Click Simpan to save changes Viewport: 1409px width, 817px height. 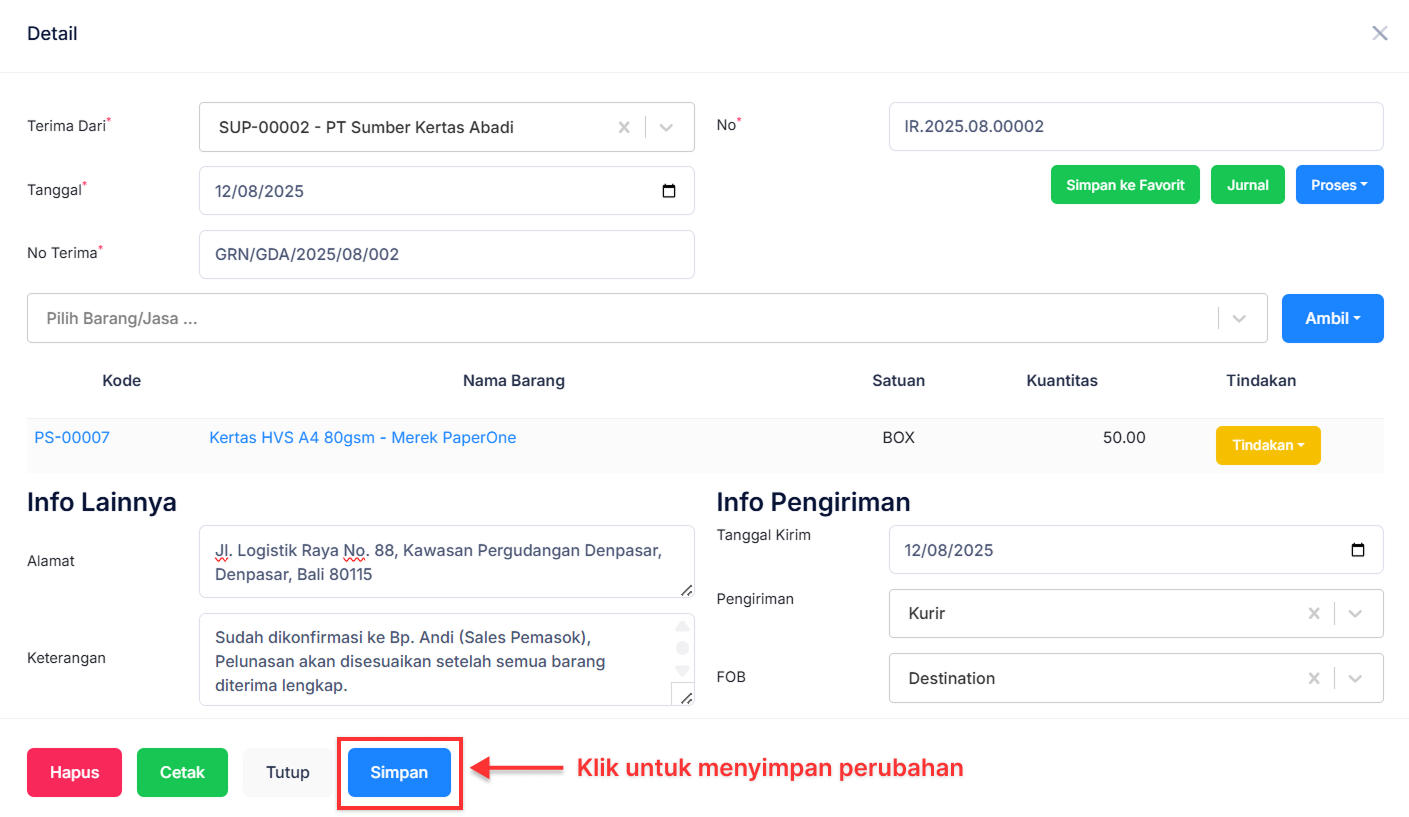pos(399,772)
